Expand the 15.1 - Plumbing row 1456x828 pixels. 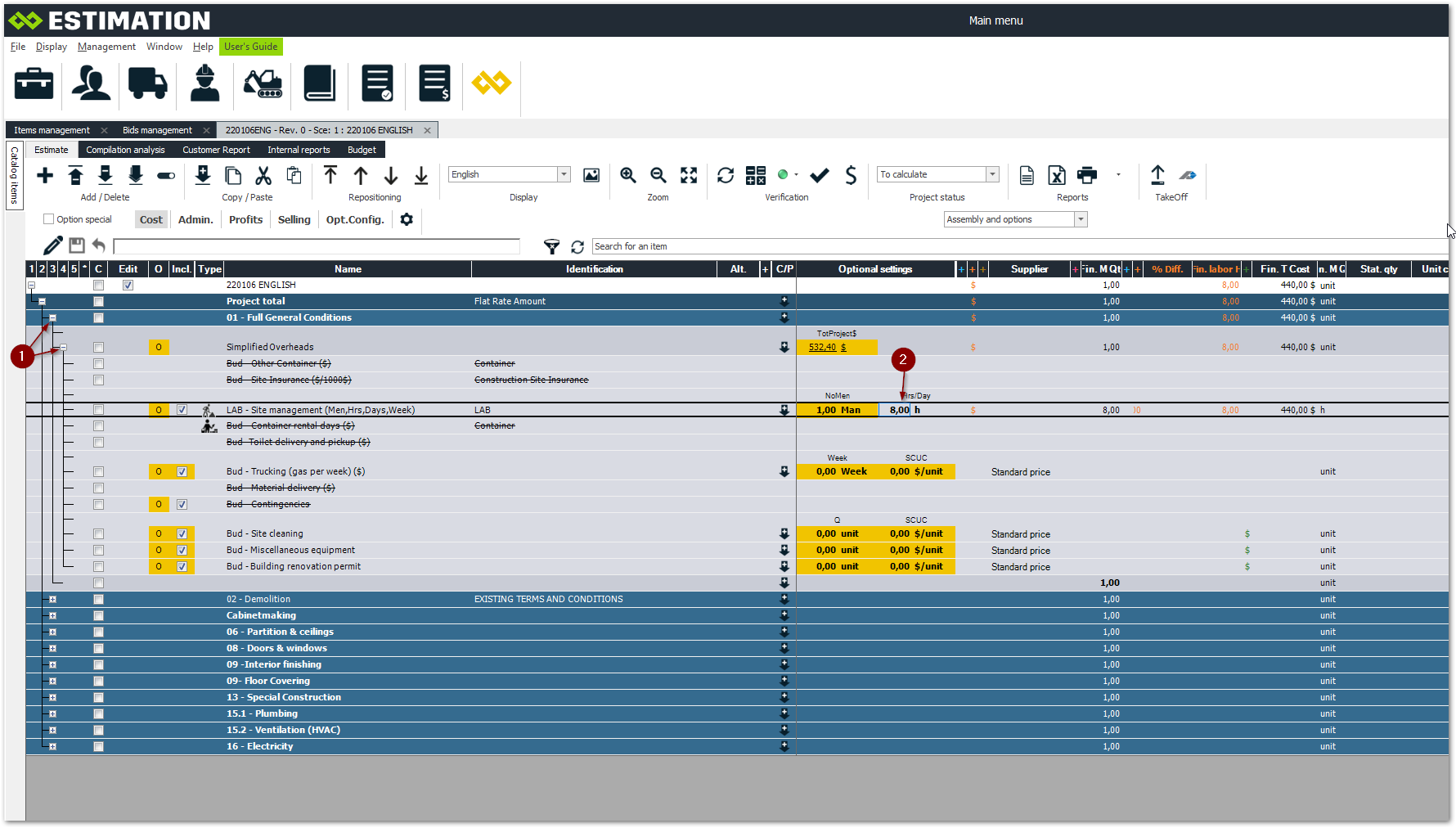point(52,714)
